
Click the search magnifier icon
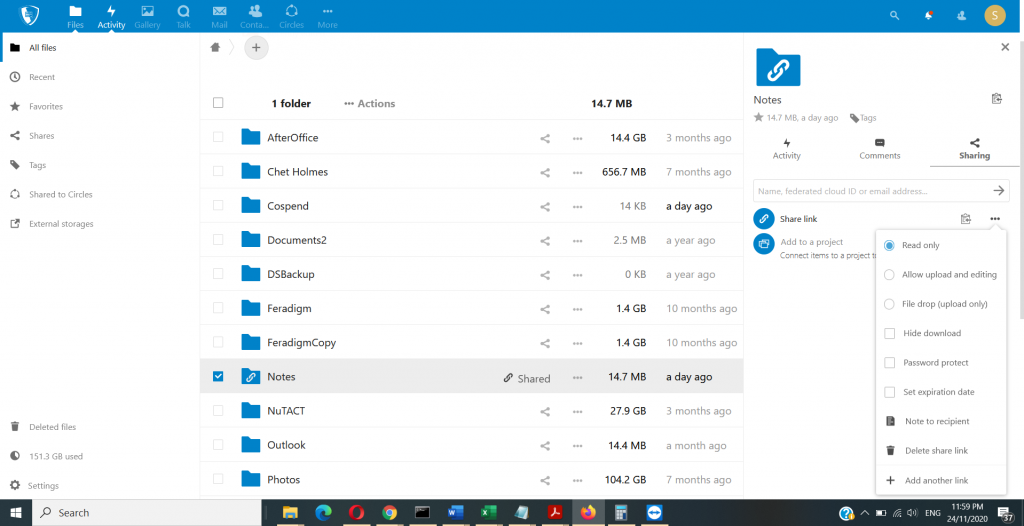click(895, 15)
